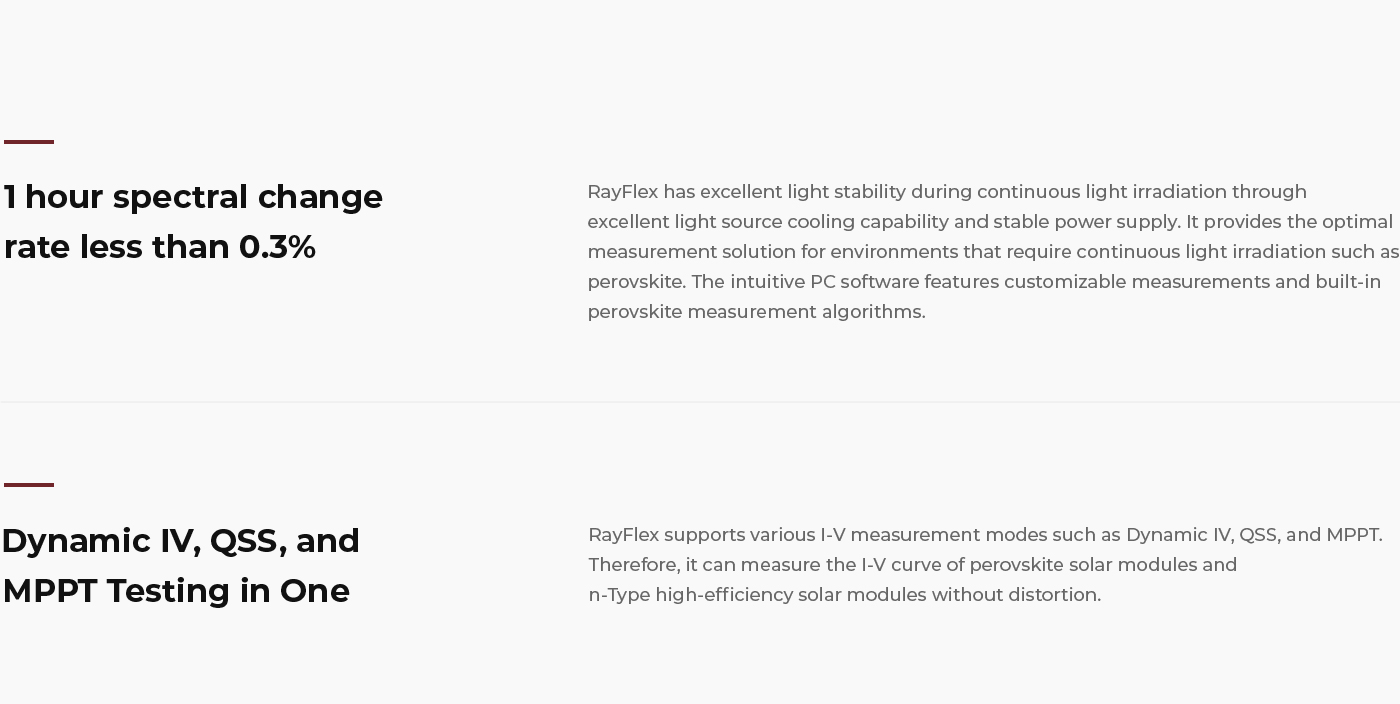Click the "Dynamic IV, QSS, and" heading line
This screenshot has height=704, width=1400.
tap(181, 541)
